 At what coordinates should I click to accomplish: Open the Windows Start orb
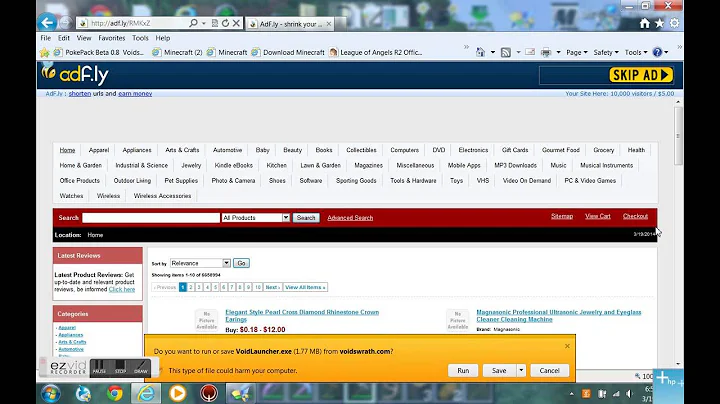point(51,393)
